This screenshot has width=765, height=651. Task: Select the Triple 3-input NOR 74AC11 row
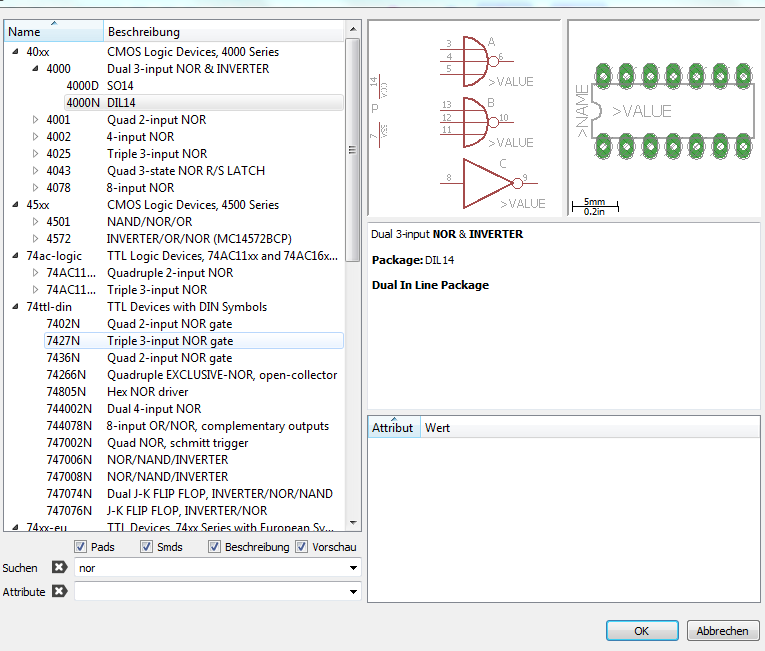pyautogui.click(x=194, y=290)
